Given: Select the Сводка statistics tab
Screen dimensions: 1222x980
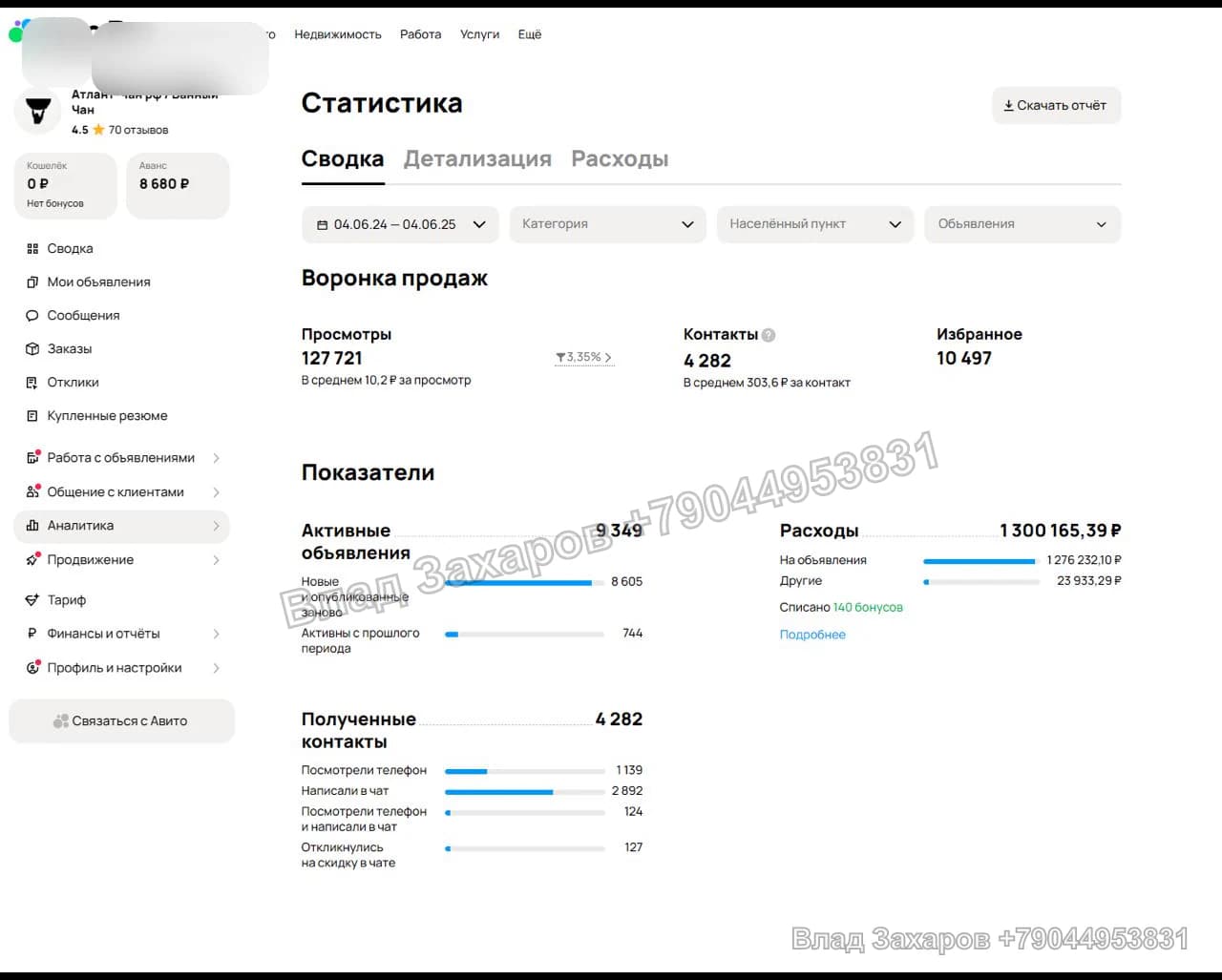Looking at the screenshot, I should 343,159.
